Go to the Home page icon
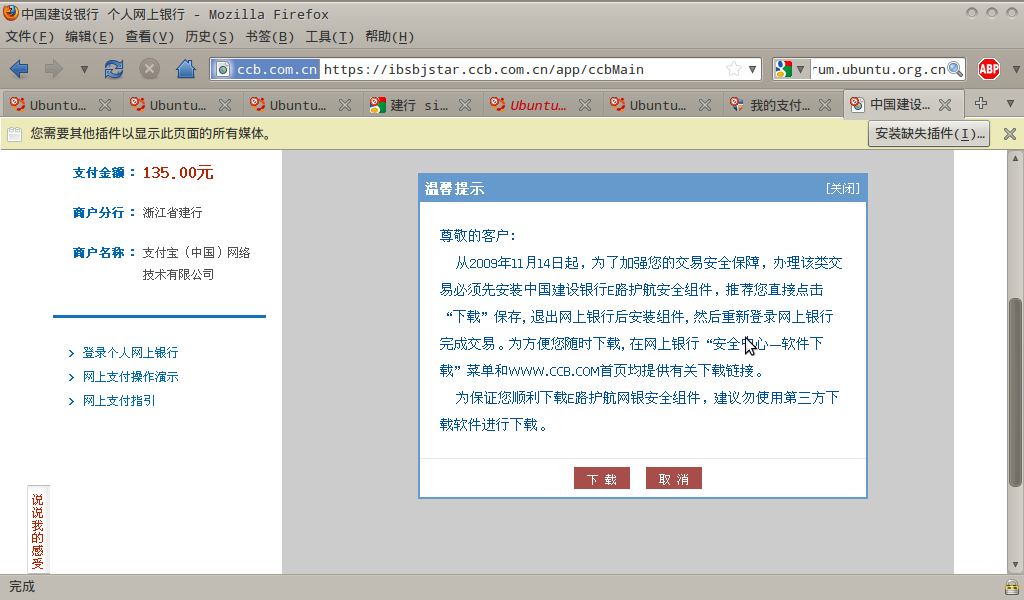Viewport: 1024px width, 600px height. click(x=185, y=69)
